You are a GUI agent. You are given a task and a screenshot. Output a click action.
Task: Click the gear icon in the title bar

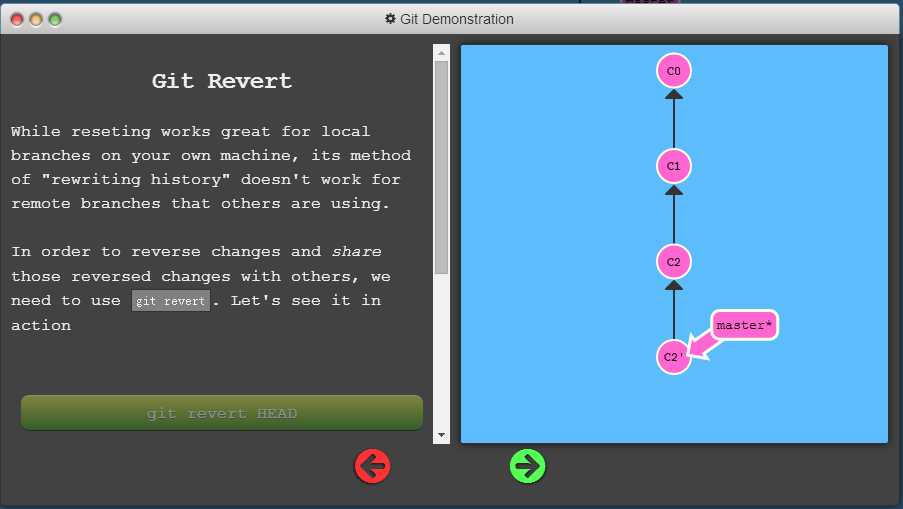(x=390, y=18)
